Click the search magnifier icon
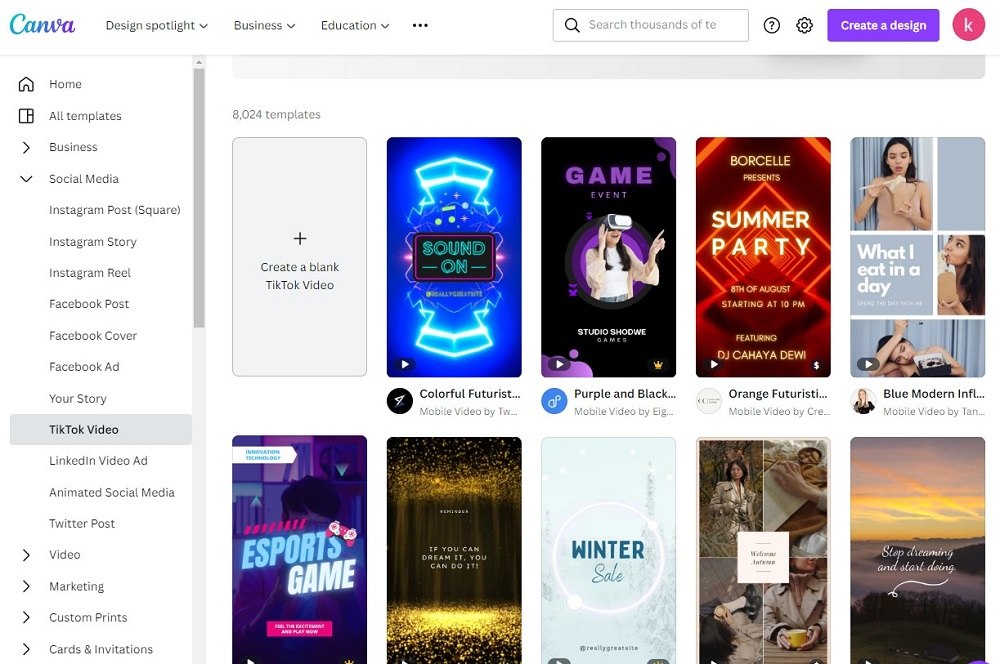1000x664 pixels. pos(571,25)
